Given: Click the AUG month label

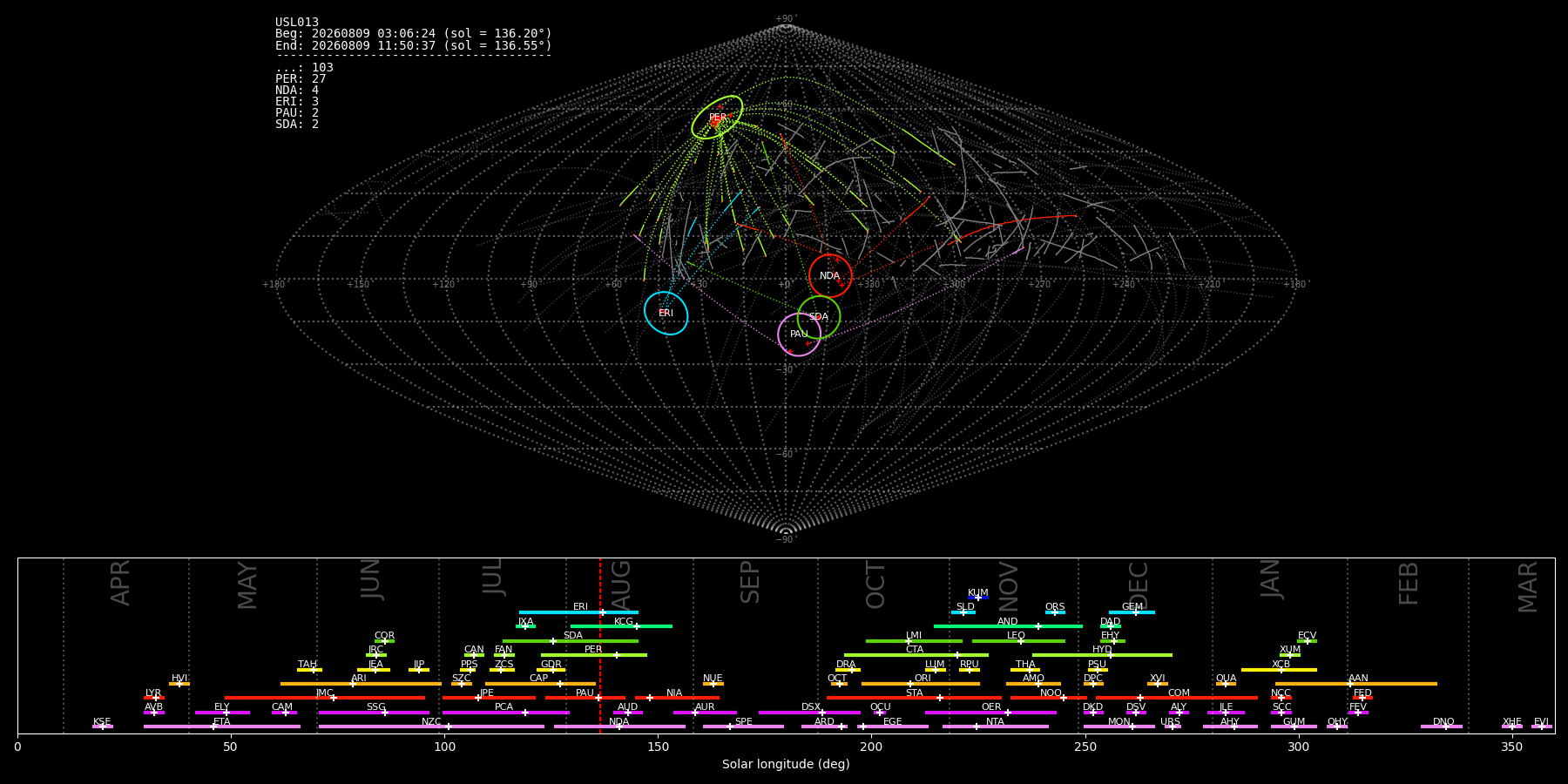Looking at the screenshot, I should click(621, 584).
